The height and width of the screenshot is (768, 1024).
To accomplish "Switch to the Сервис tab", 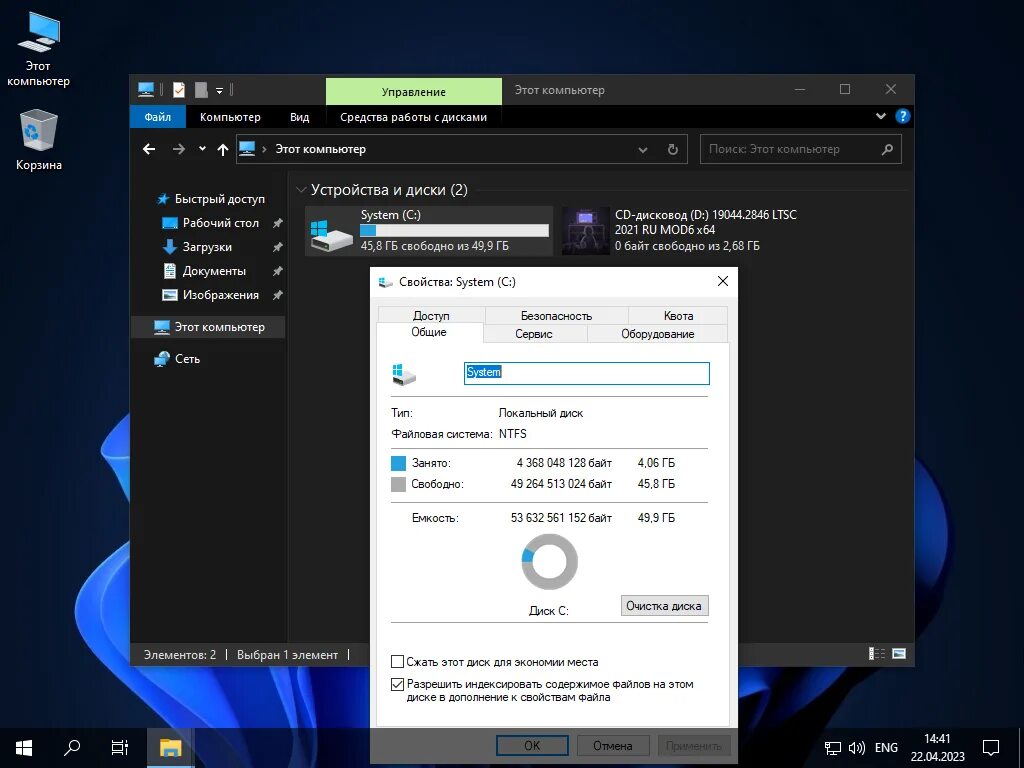I will [x=534, y=334].
